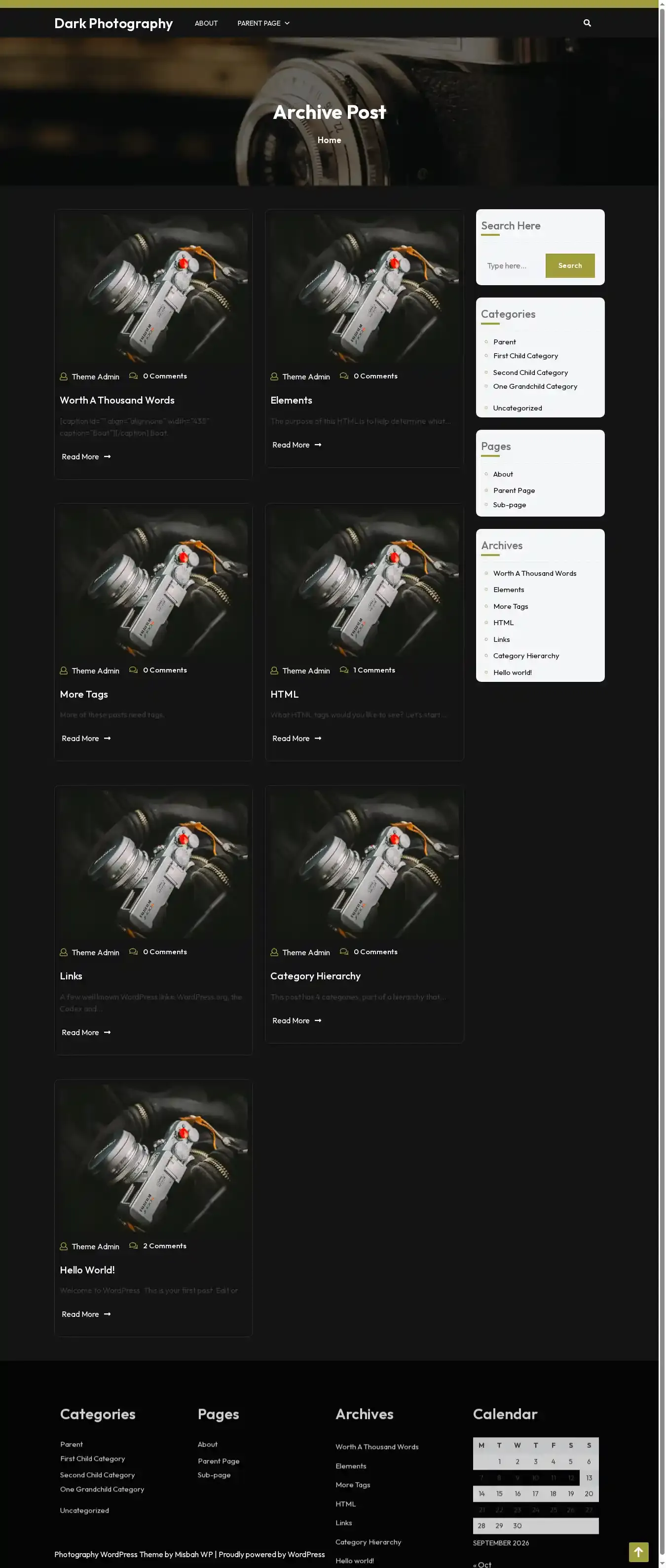This screenshot has width=666, height=1568.
Task: Click the sidebar search input field
Action: point(513,265)
